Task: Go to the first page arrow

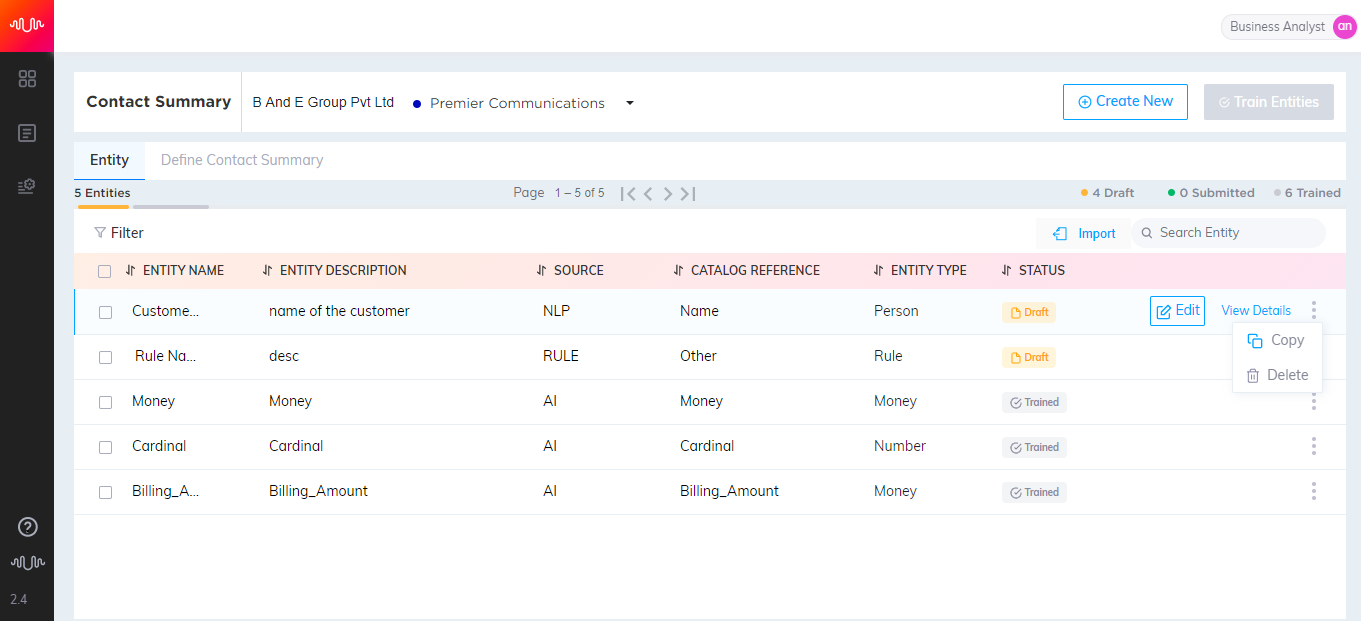Action: click(628, 193)
